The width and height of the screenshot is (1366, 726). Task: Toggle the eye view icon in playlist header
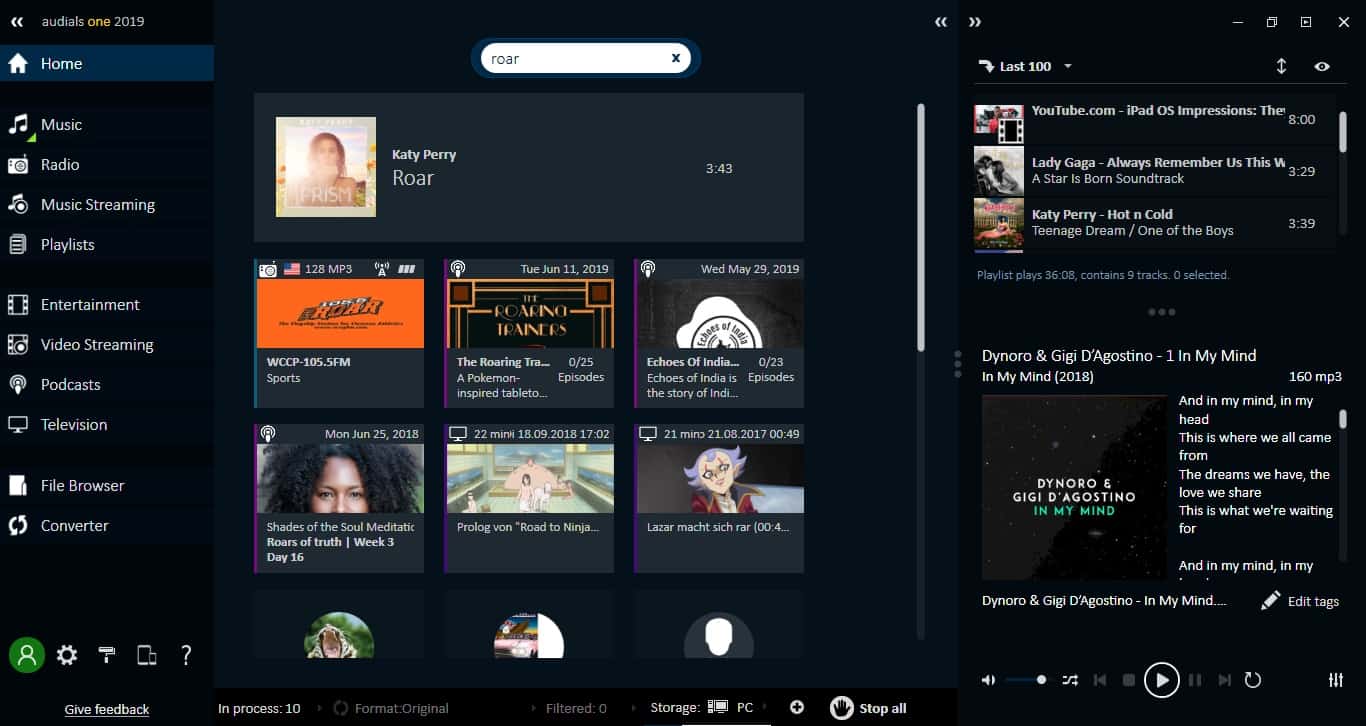click(1322, 66)
